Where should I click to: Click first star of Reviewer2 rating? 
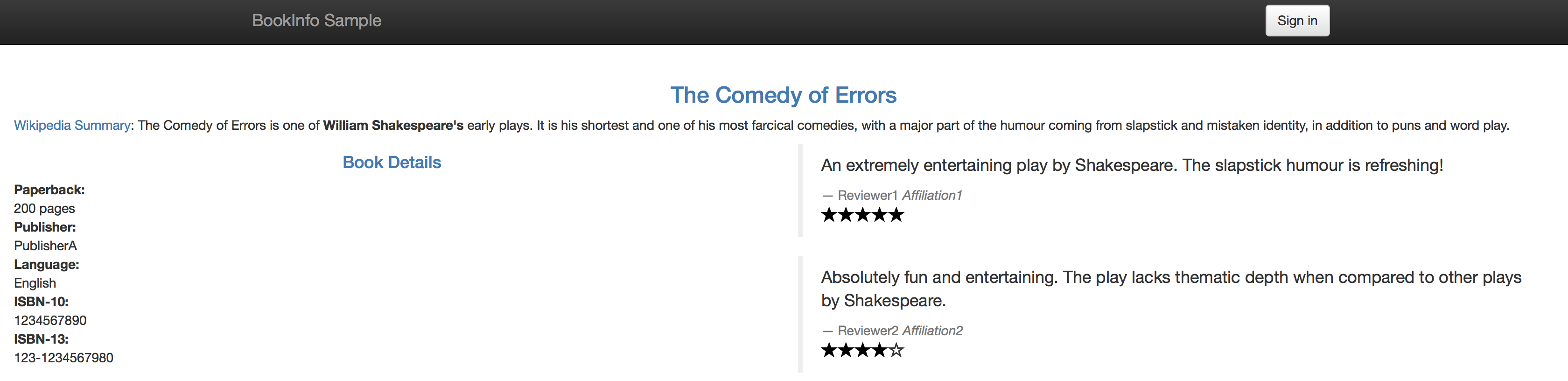829,350
